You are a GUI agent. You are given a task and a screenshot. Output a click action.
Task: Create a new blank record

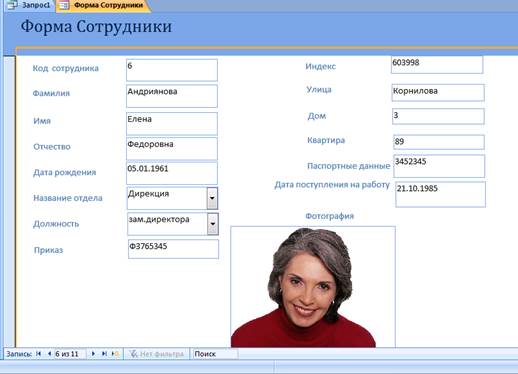(115, 354)
